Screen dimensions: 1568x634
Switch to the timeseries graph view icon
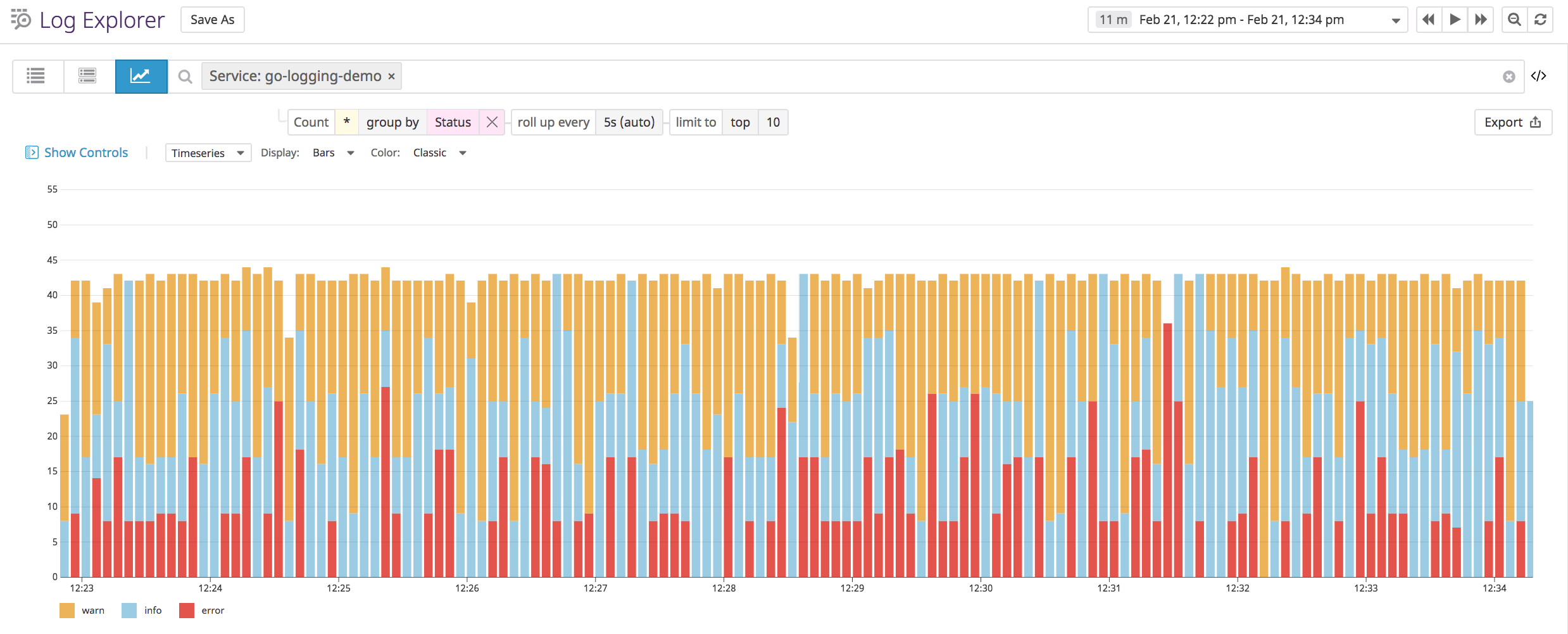point(141,76)
